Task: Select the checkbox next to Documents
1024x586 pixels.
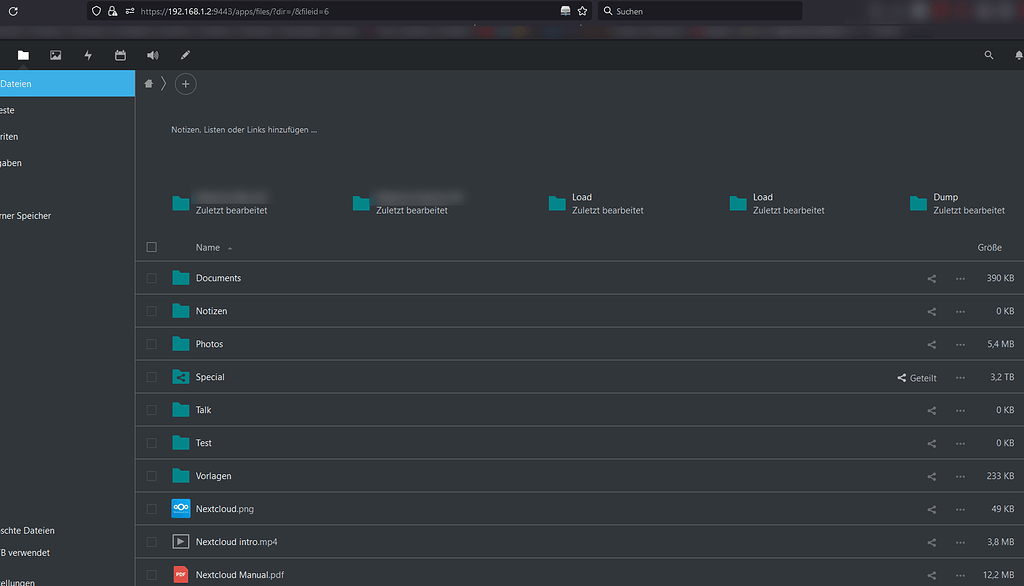Action: point(152,278)
